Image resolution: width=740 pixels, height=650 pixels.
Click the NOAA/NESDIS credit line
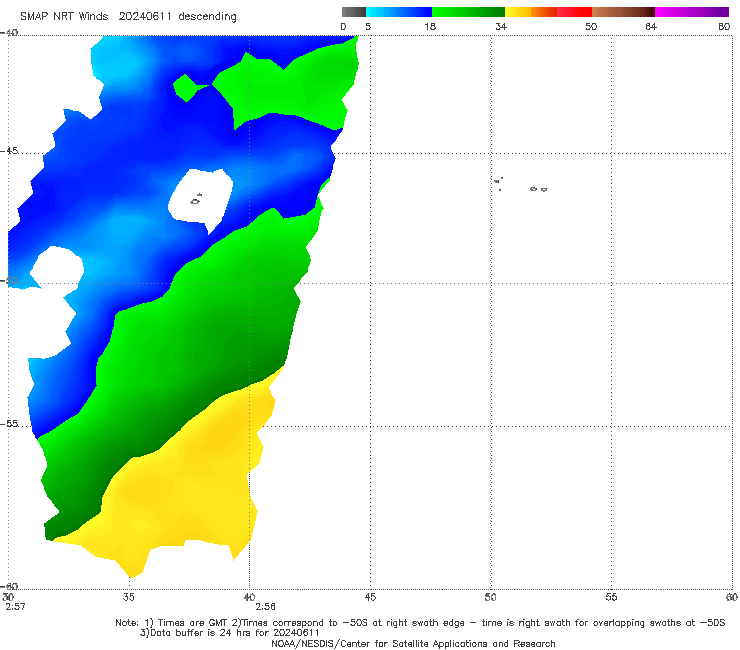coord(413,644)
